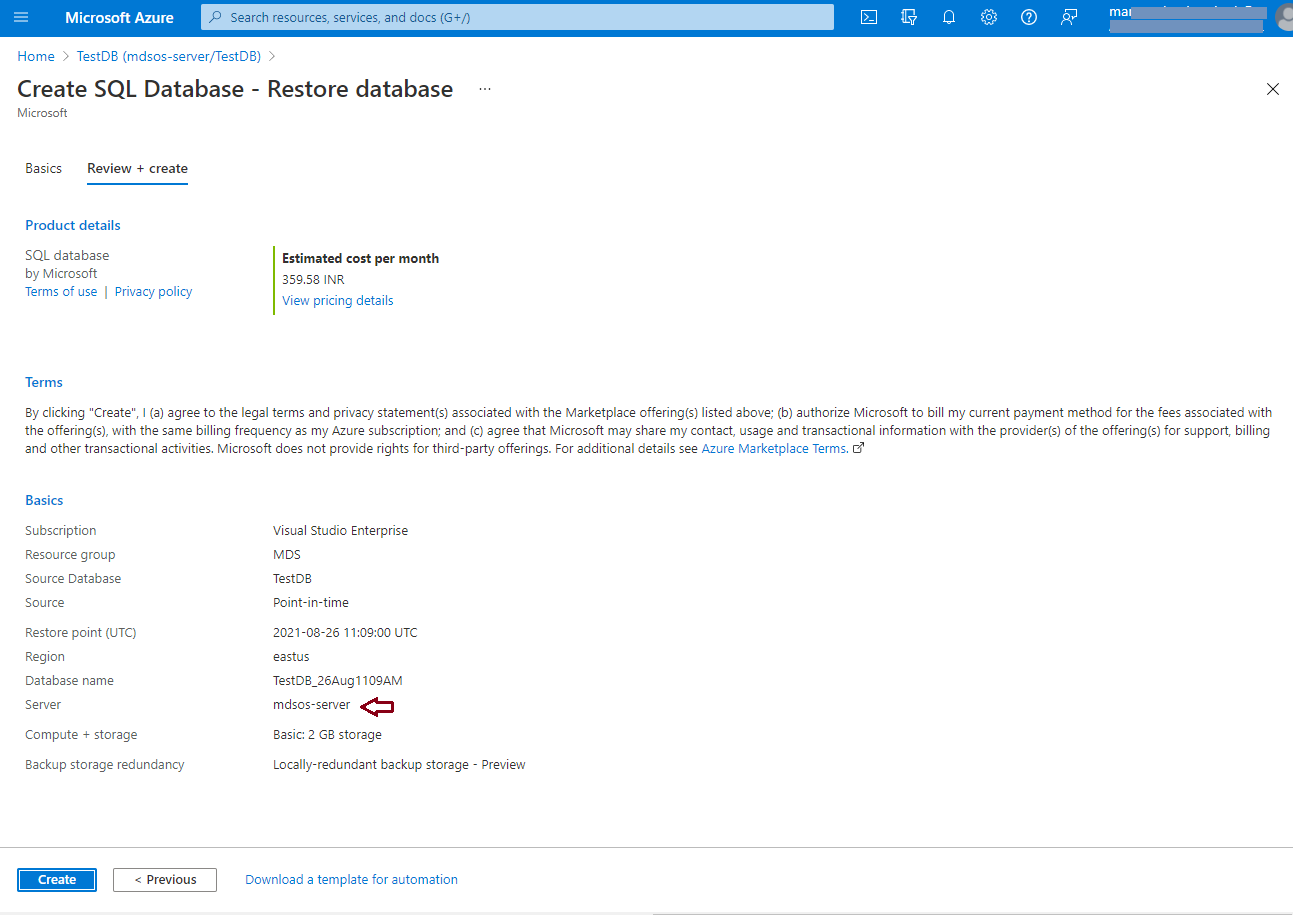Launch Cloud Shell from the top bar
Viewport: 1293px width, 915px height.
(869, 17)
